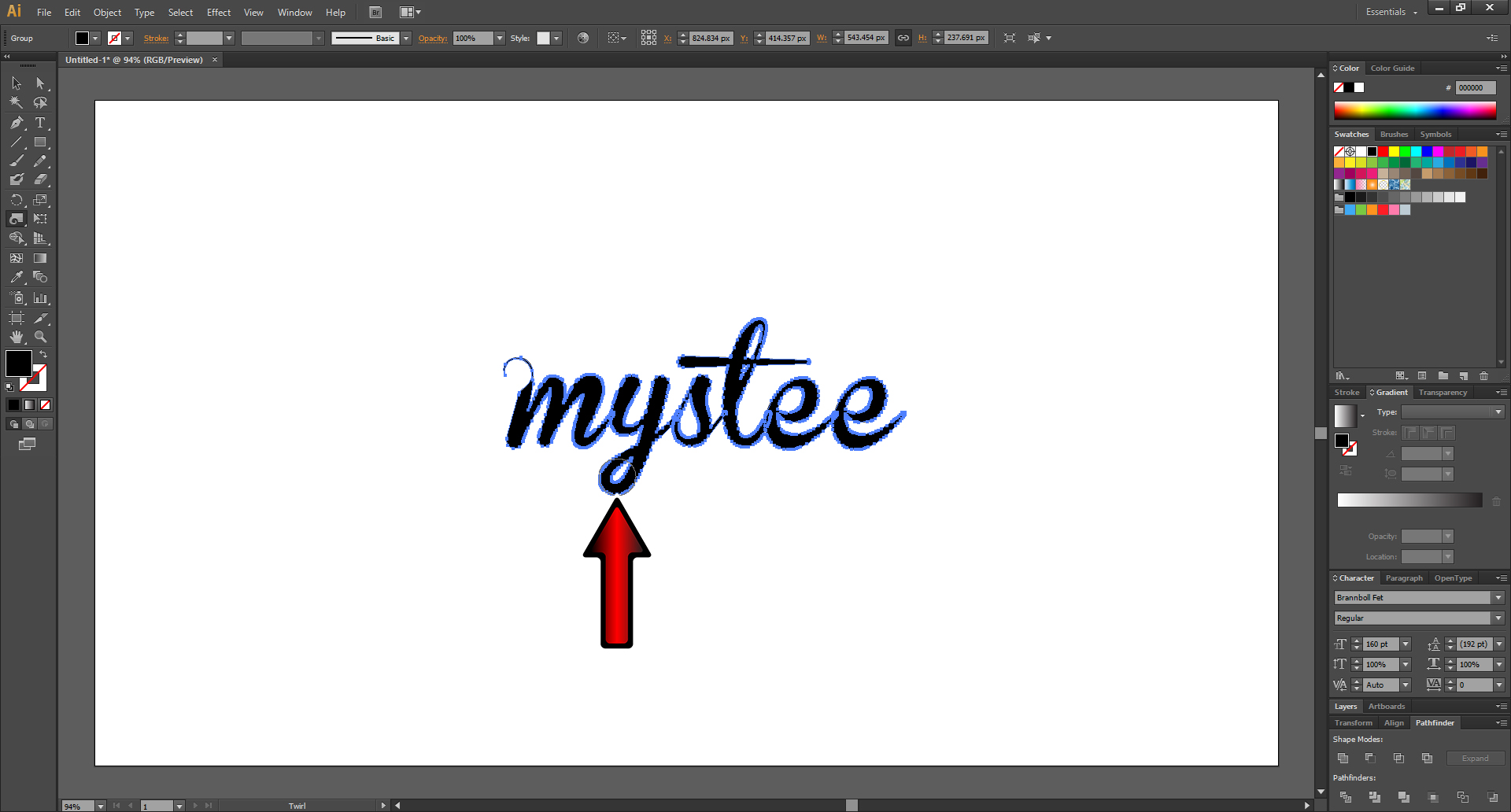
Task: Swap fill and stroke colors arrow
Action: [44, 355]
